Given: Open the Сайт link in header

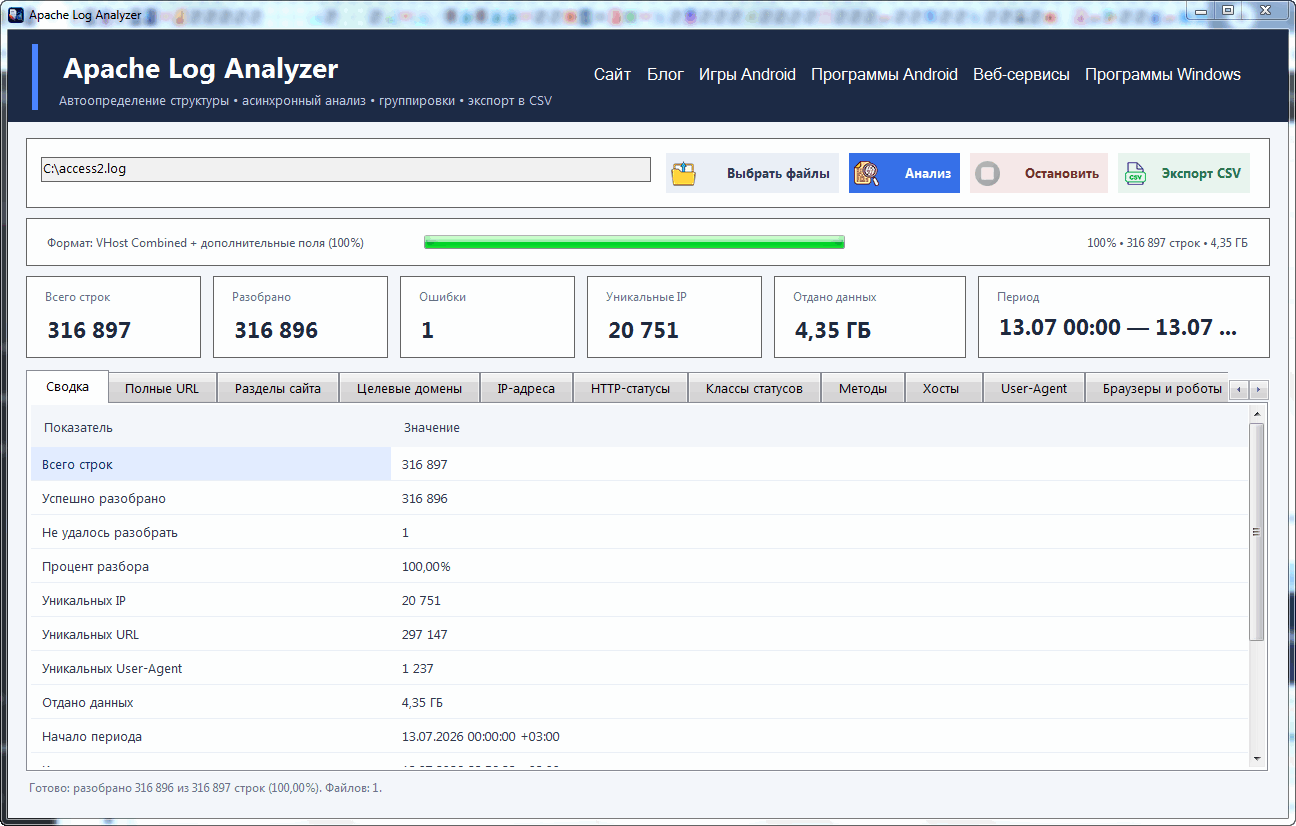Looking at the screenshot, I should [x=612, y=74].
